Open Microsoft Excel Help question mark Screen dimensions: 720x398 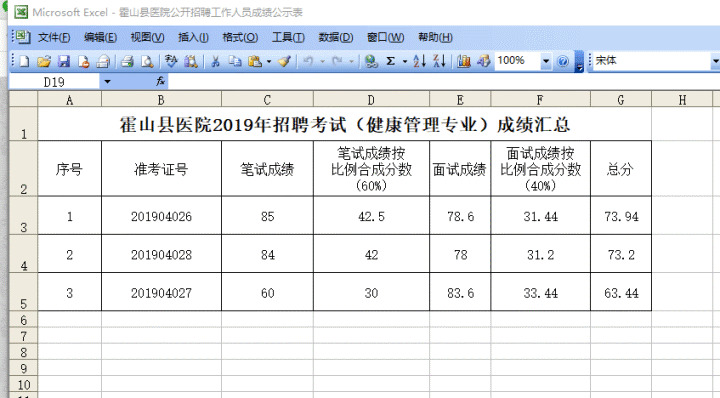(562, 61)
